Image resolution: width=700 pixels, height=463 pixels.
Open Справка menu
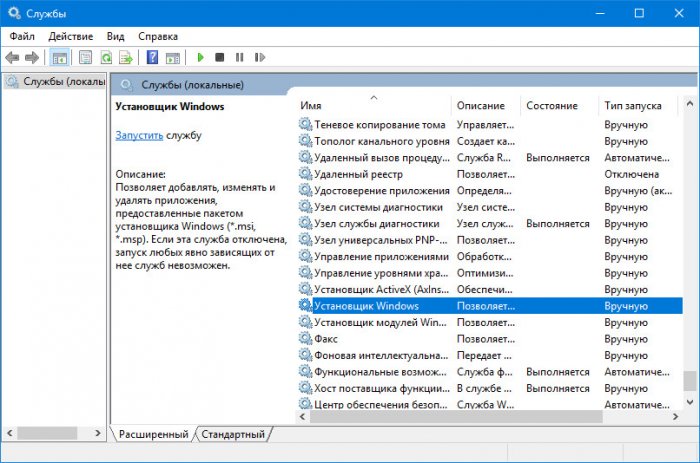[158, 36]
